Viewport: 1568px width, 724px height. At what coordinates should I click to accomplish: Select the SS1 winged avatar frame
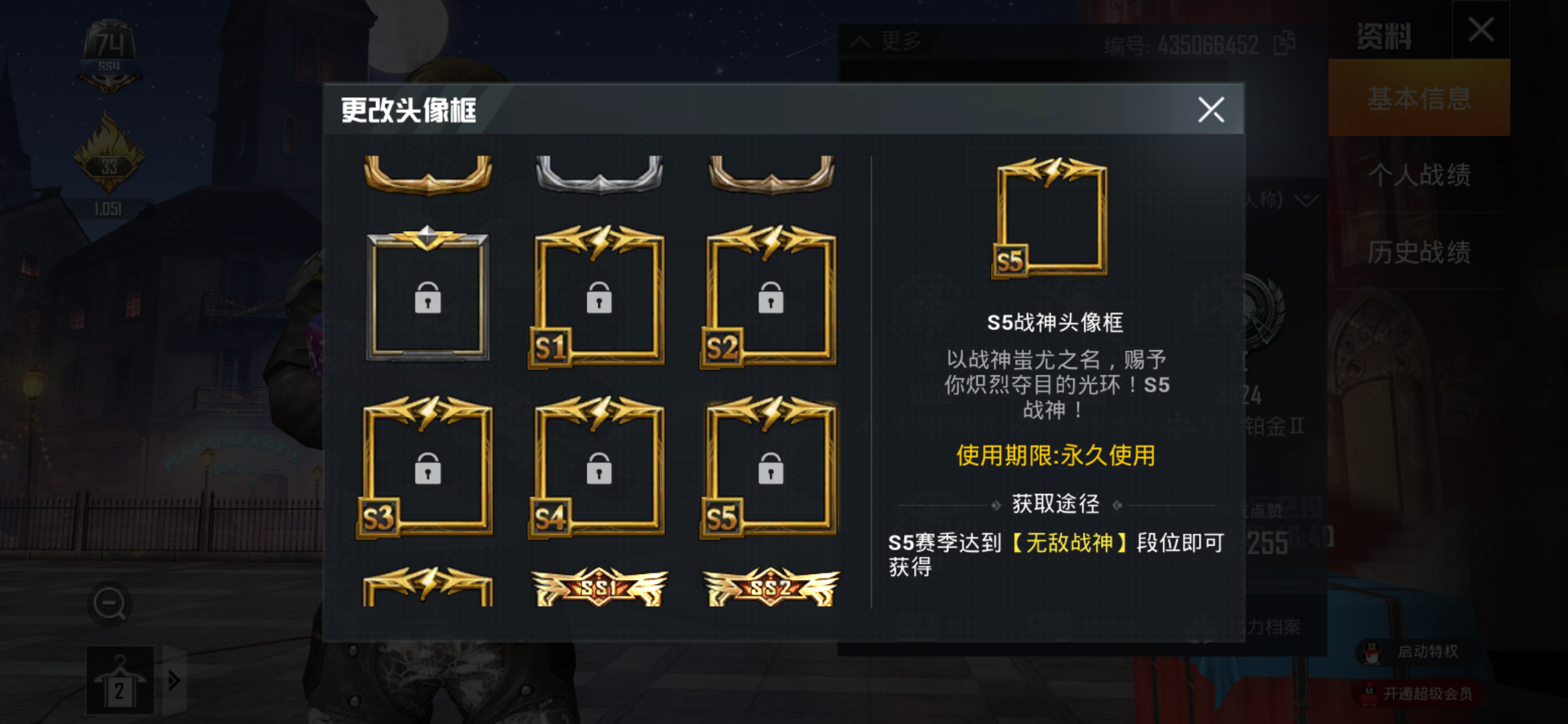[598, 587]
